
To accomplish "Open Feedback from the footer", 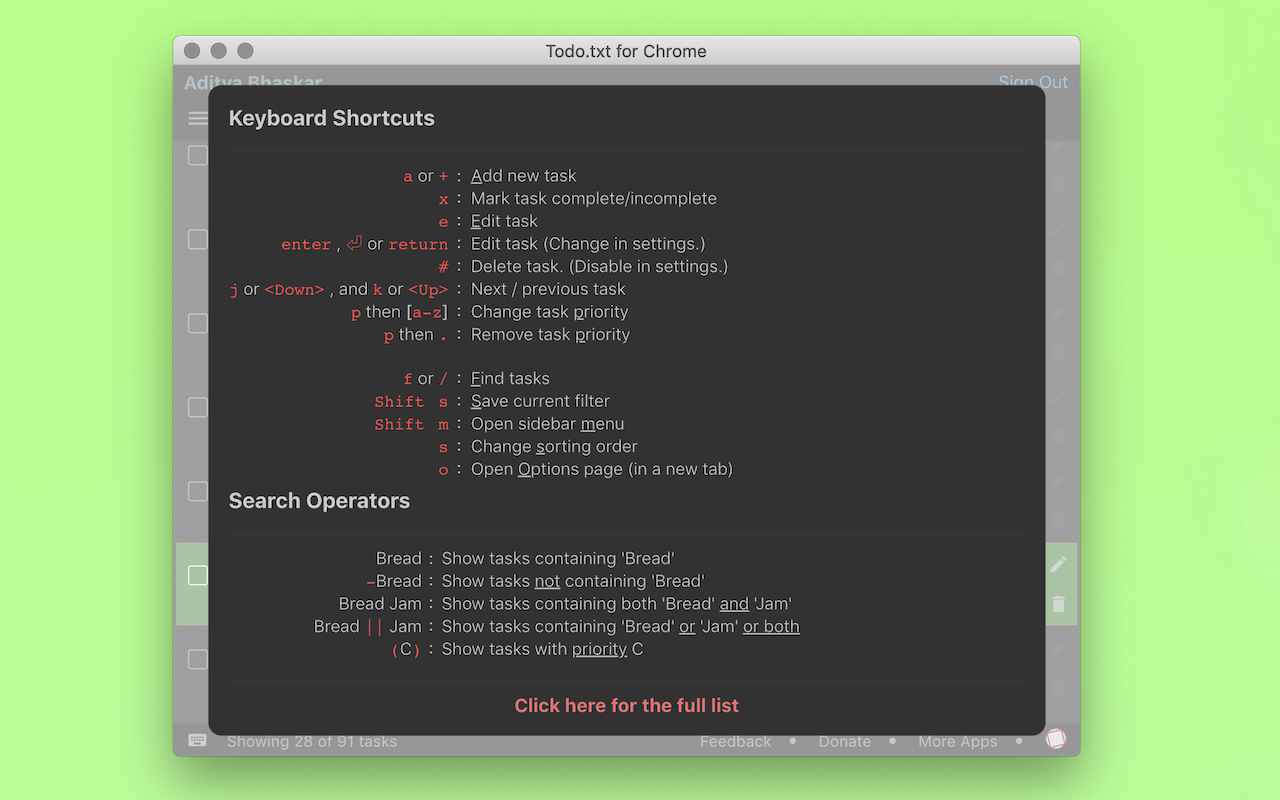I will 735,741.
